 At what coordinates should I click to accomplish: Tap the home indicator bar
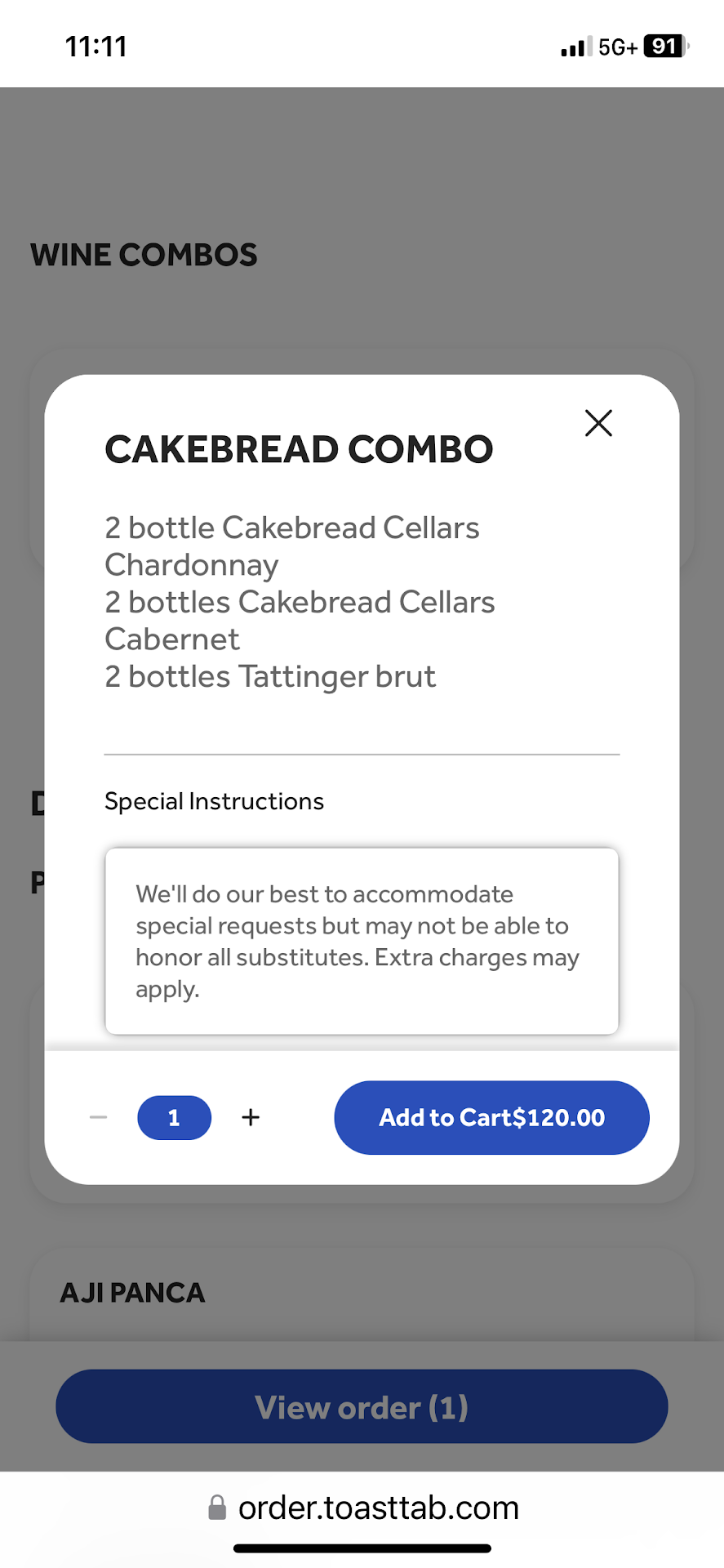tap(362, 1548)
